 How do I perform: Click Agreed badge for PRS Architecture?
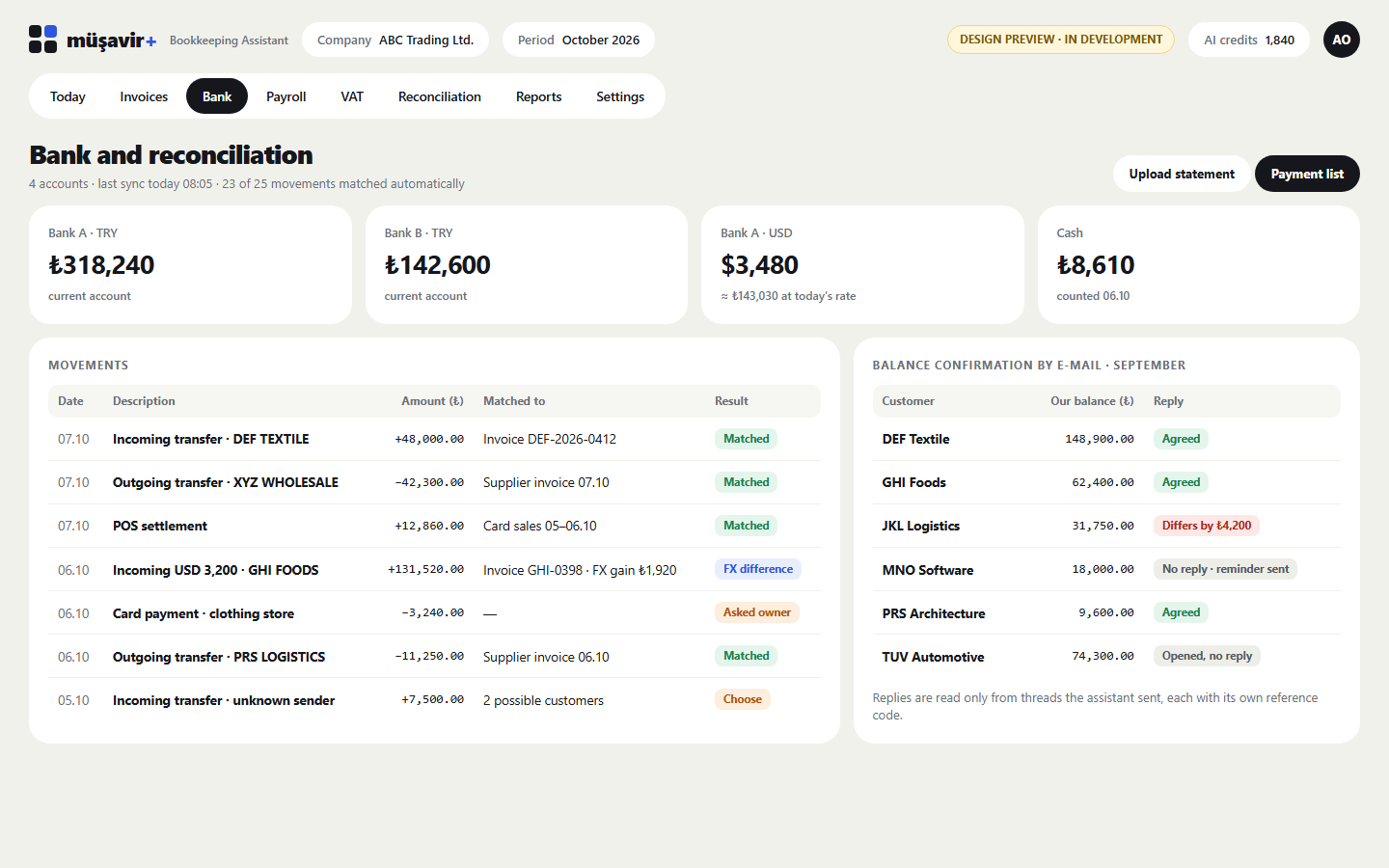point(1181,612)
